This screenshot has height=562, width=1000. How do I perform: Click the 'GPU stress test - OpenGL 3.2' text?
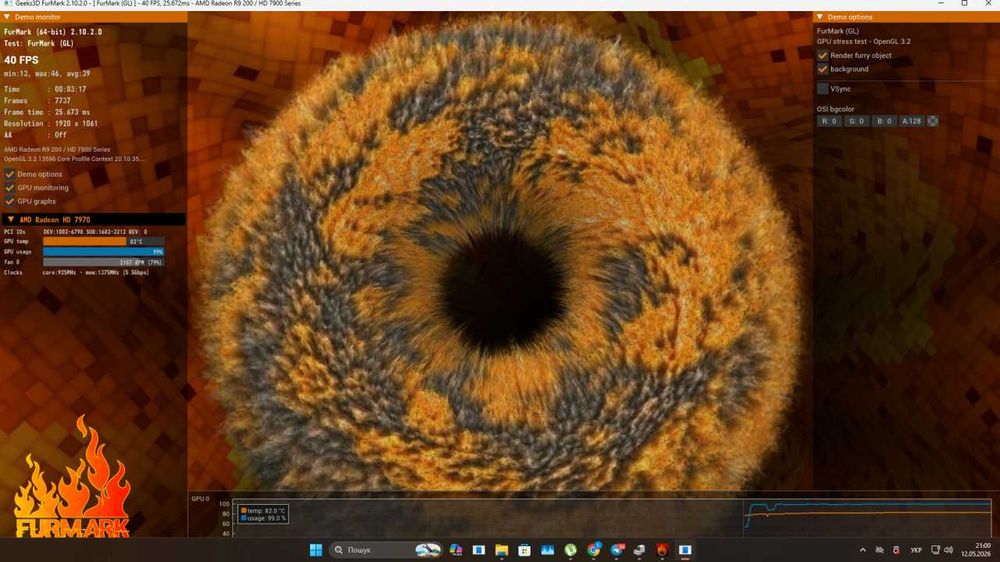pyautogui.click(x=864, y=41)
